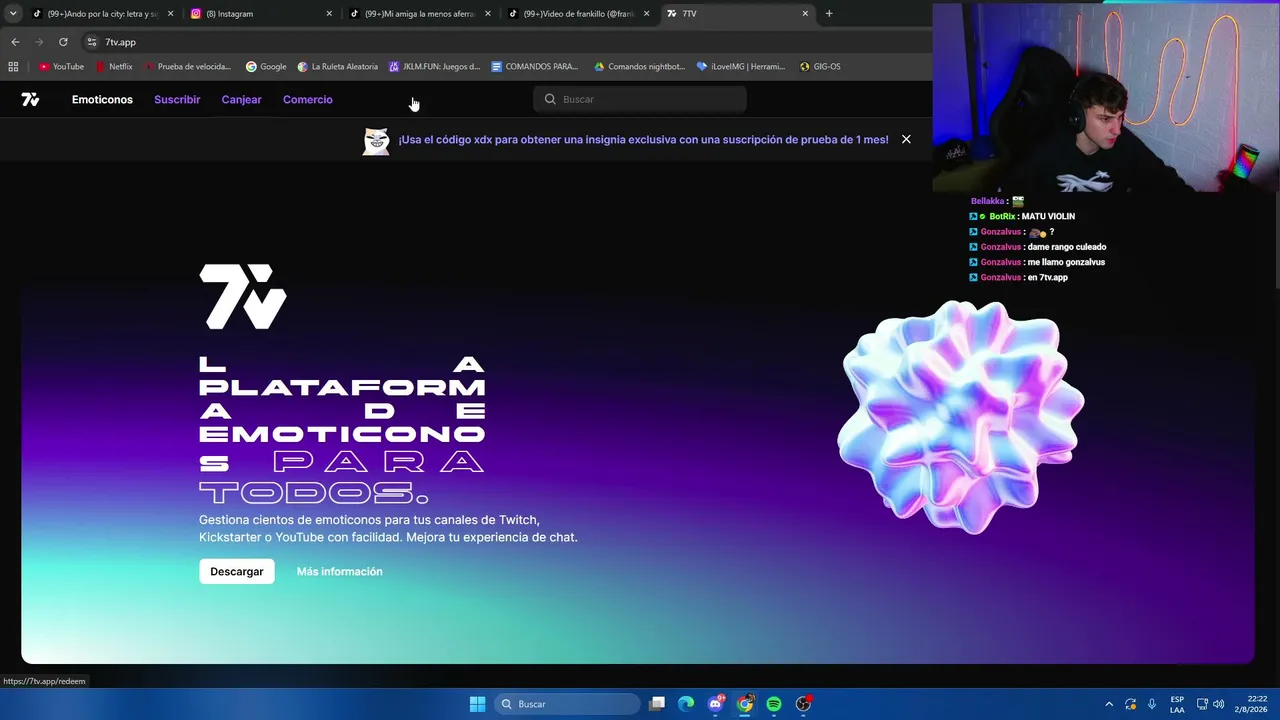Open the iLoveIMG bookmark

pyautogui.click(x=741, y=67)
